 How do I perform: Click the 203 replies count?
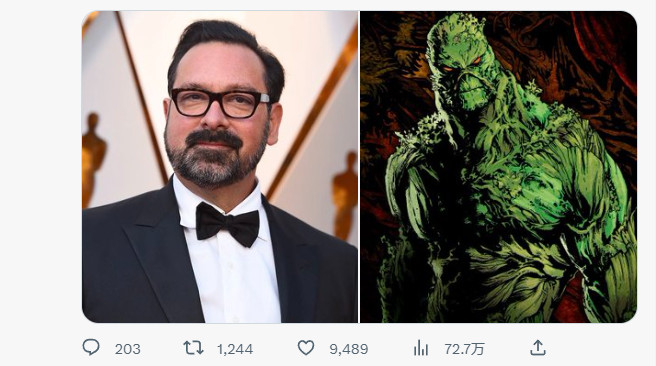[x=128, y=349]
